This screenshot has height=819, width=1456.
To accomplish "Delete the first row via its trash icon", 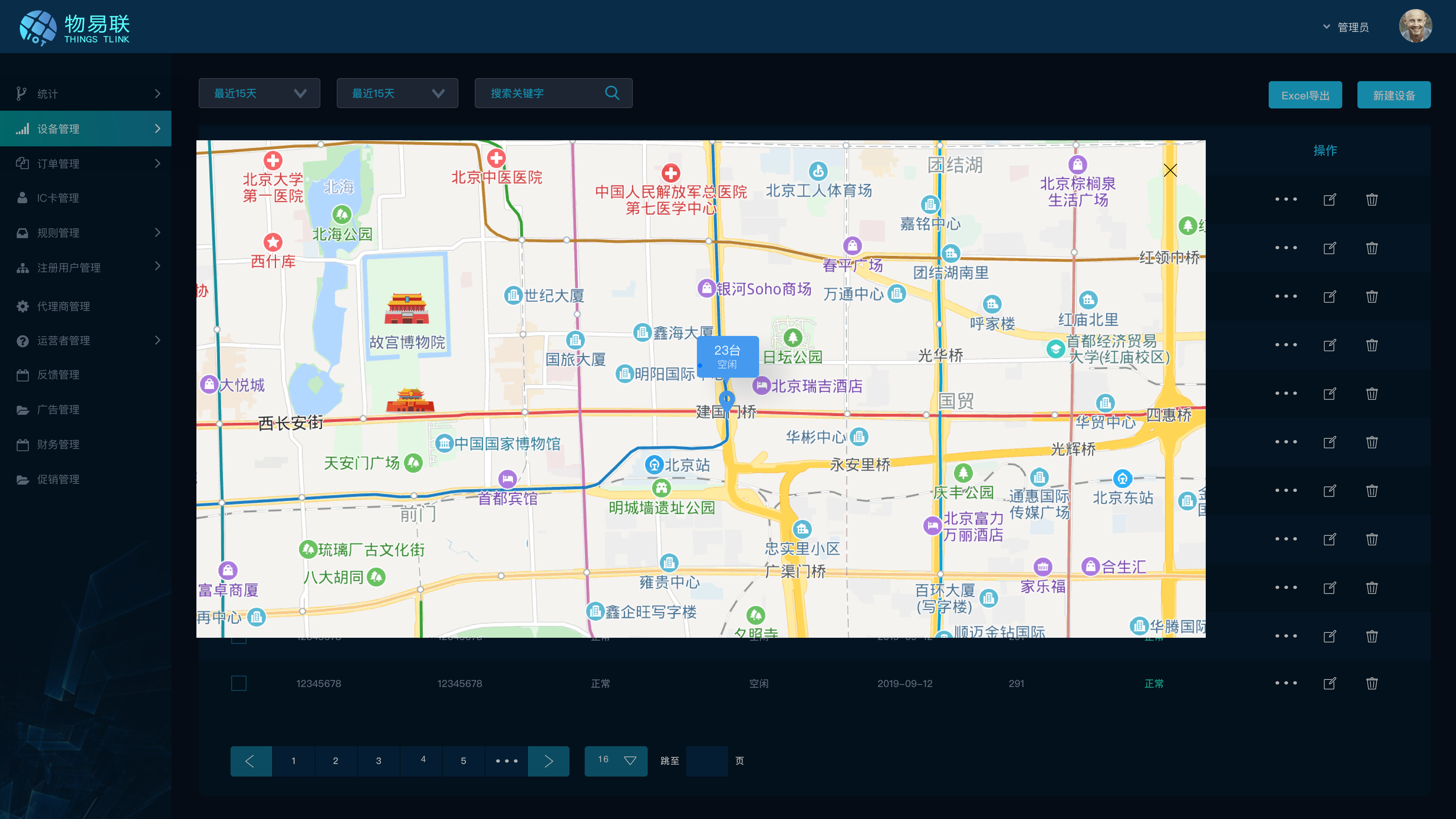I will click(1372, 199).
